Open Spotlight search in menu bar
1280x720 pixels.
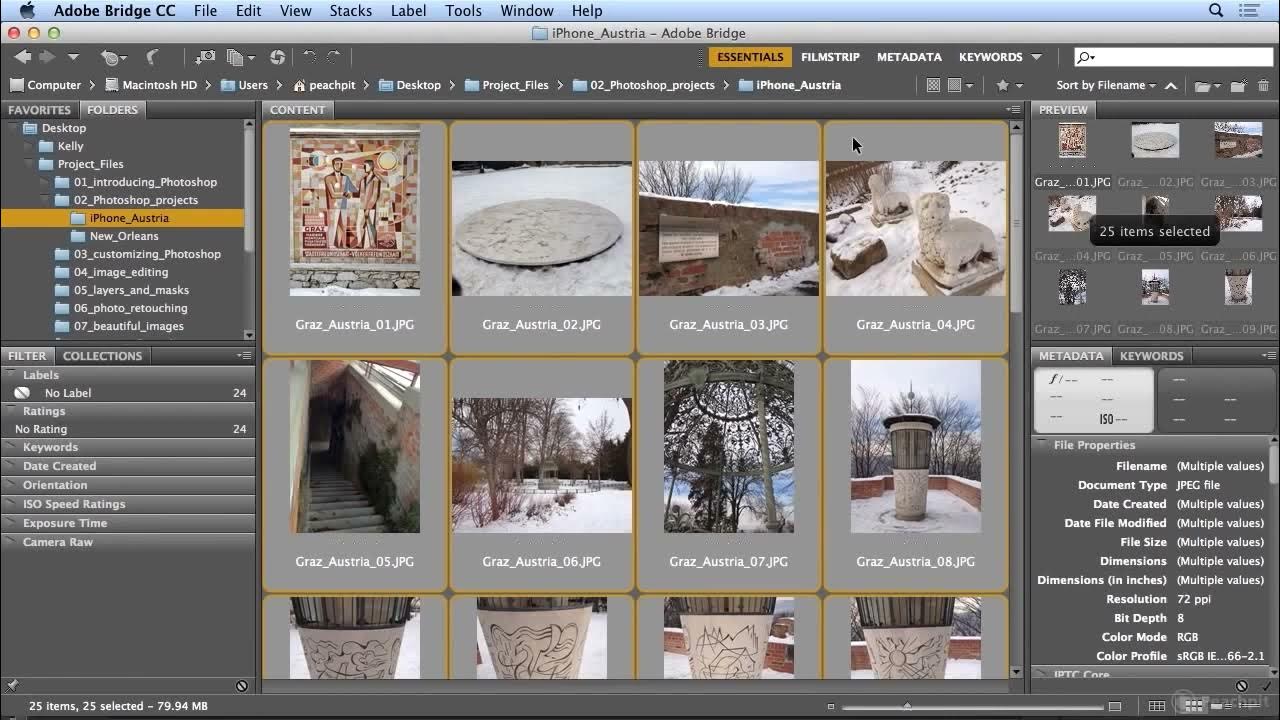point(1216,10)
